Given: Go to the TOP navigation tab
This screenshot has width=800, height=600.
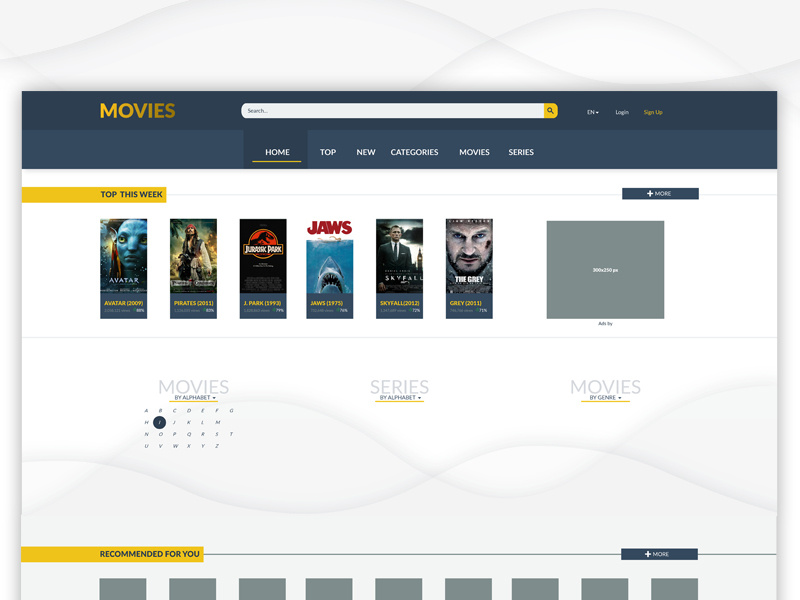Looking at the screenshot, I should (328, 152).
